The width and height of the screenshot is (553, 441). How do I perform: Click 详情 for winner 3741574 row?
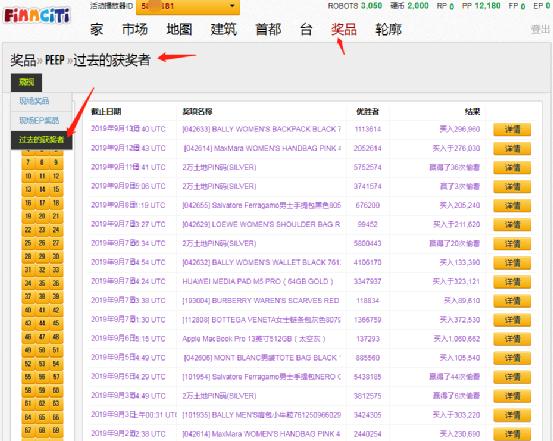click(x=512, y=187)
